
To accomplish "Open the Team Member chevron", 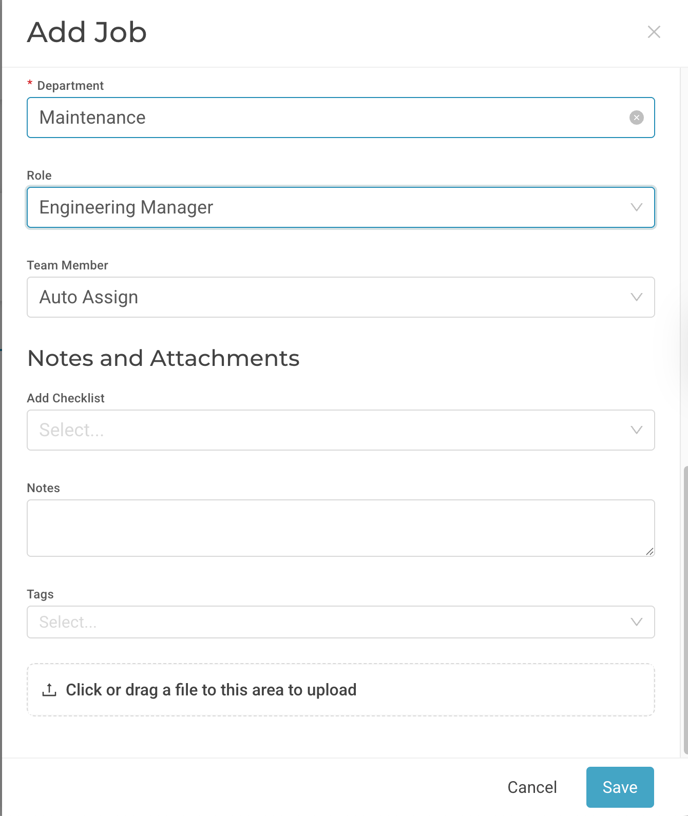I will click(636, 297).
